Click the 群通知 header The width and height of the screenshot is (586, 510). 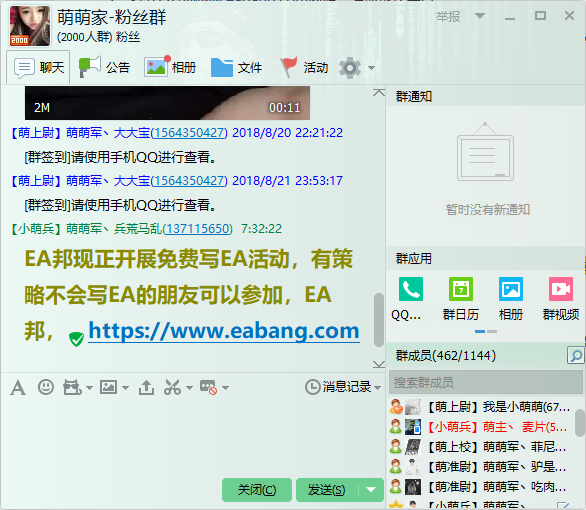coord(414,96)
